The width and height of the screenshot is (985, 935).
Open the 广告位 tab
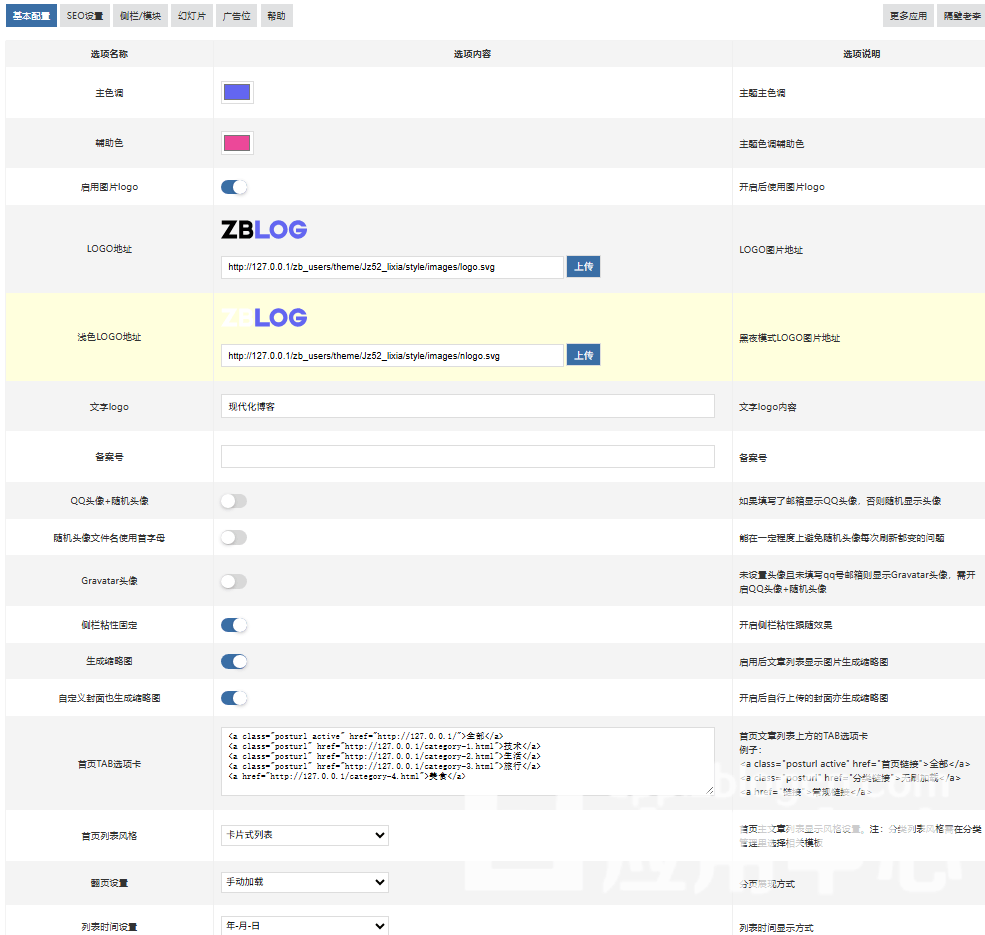(236, 16)
